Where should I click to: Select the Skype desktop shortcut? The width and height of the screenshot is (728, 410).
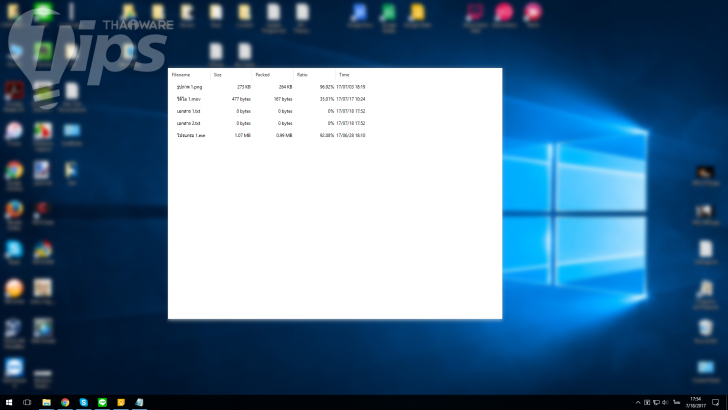14,252
